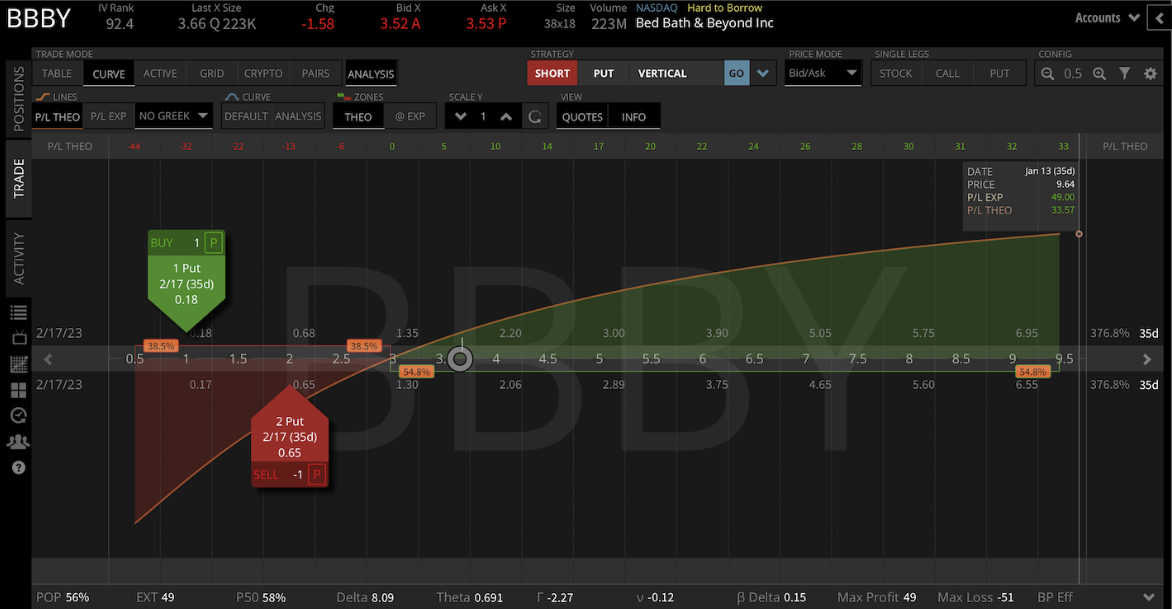This screenshot has width=1172, height=609.
Task: Select the current price circle marker
Action: point(460,359)
